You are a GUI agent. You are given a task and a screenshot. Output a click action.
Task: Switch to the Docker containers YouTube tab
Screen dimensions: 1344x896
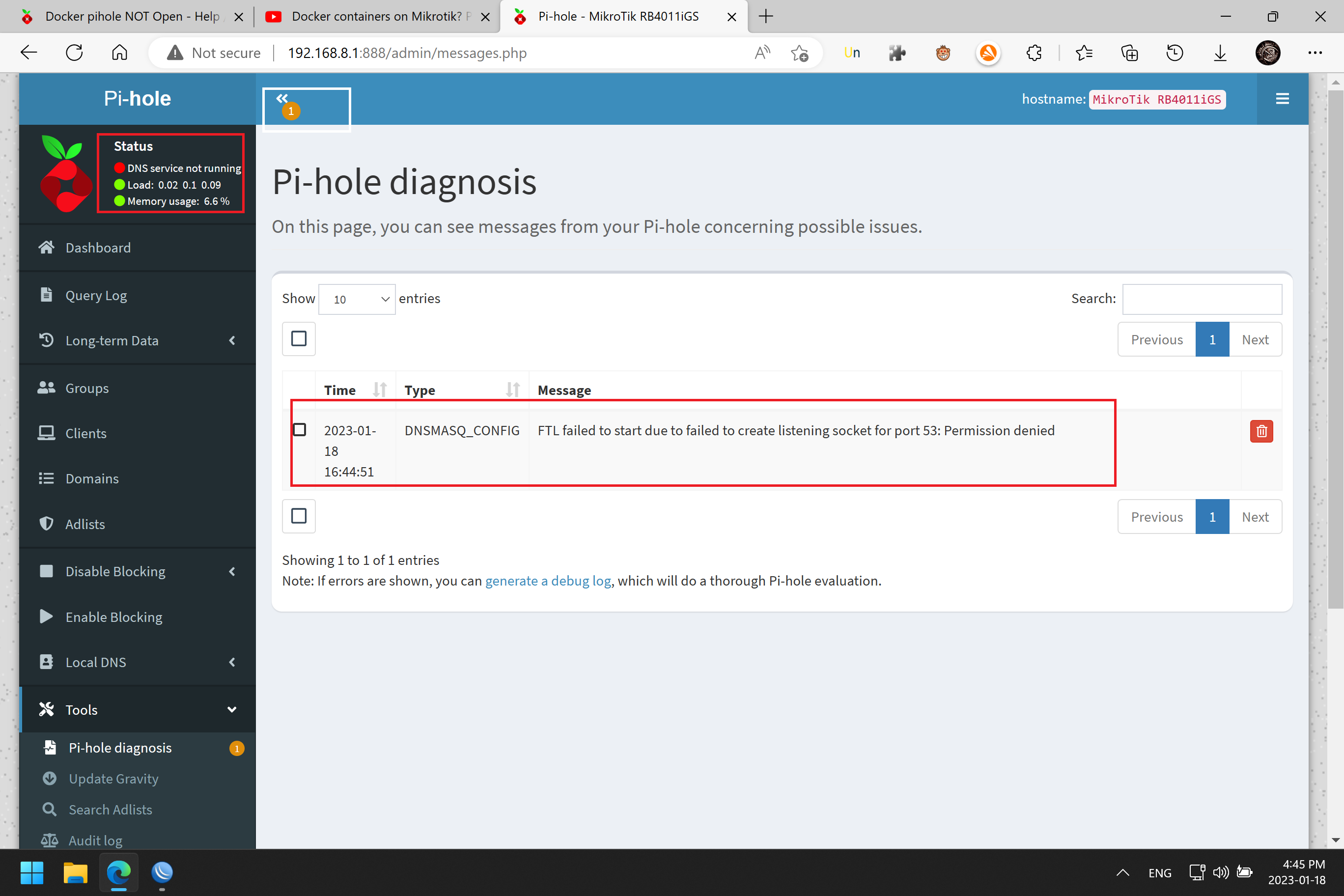tap(371, 16)
